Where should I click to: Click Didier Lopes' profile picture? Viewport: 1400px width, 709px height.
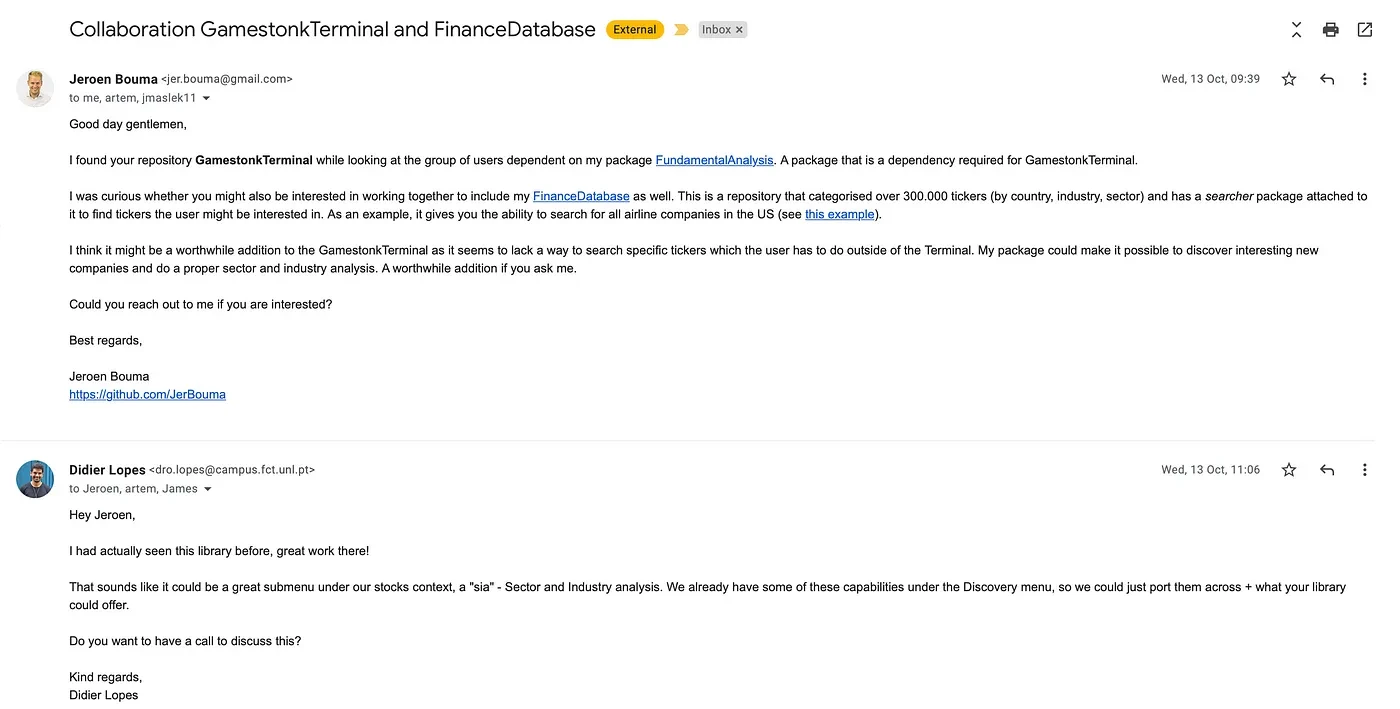coord(35,479)
